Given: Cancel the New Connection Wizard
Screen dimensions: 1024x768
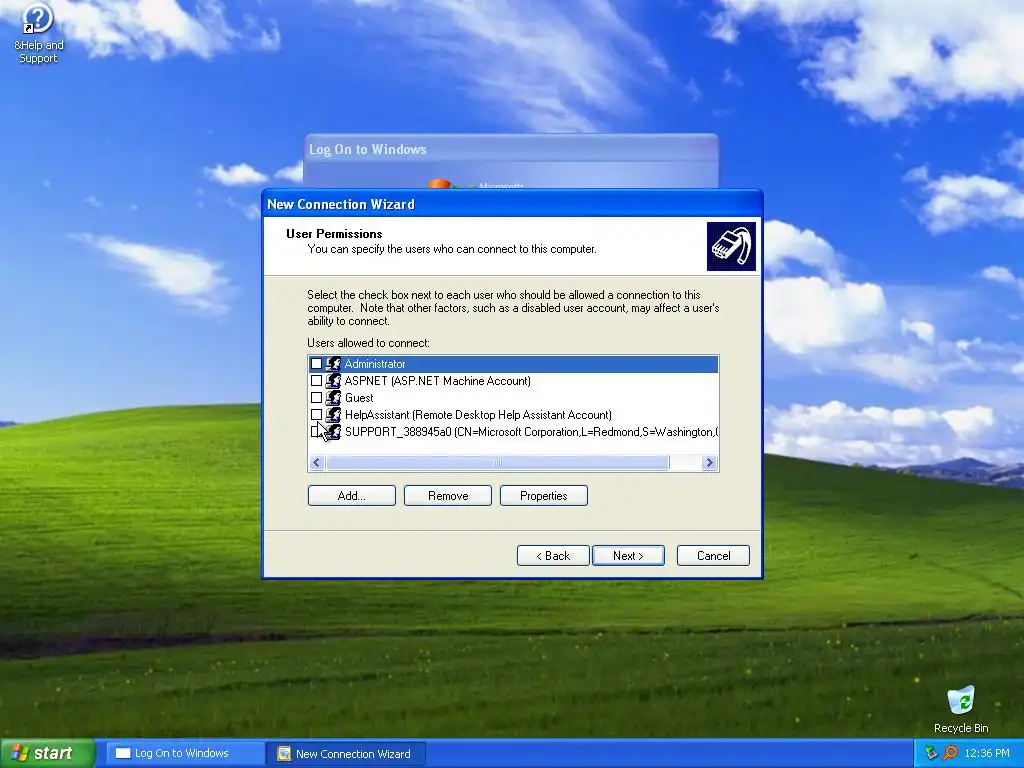Looking at the screenshot, I should click(x=713, y=556).
